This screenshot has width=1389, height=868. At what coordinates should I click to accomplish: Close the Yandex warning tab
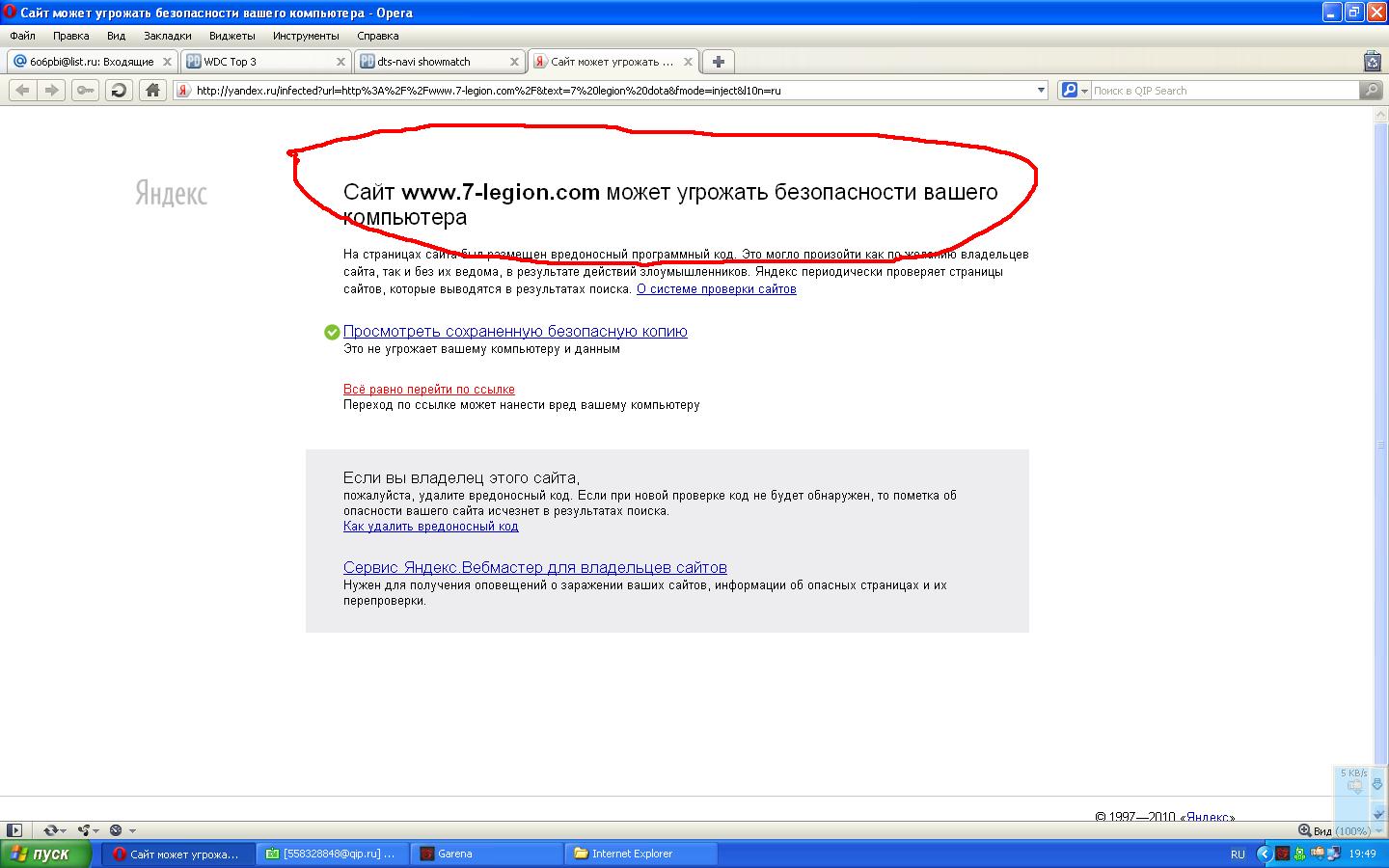688,62
